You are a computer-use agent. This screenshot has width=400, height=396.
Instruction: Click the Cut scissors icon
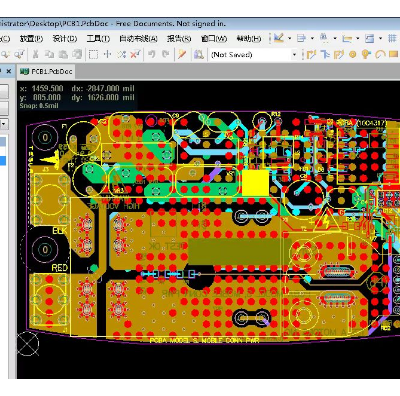pyautogui.click(x=35, y=54)
